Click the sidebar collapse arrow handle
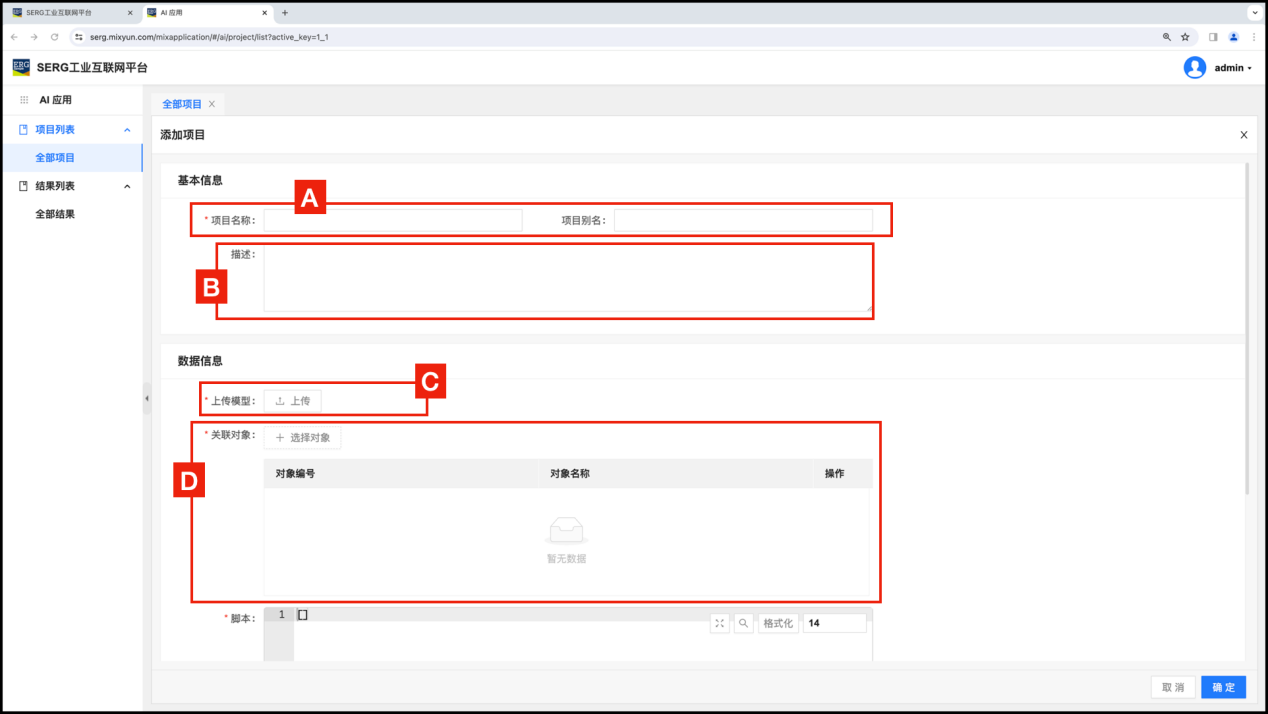The width and height of the screenshot is (1268, 714). 147,398
